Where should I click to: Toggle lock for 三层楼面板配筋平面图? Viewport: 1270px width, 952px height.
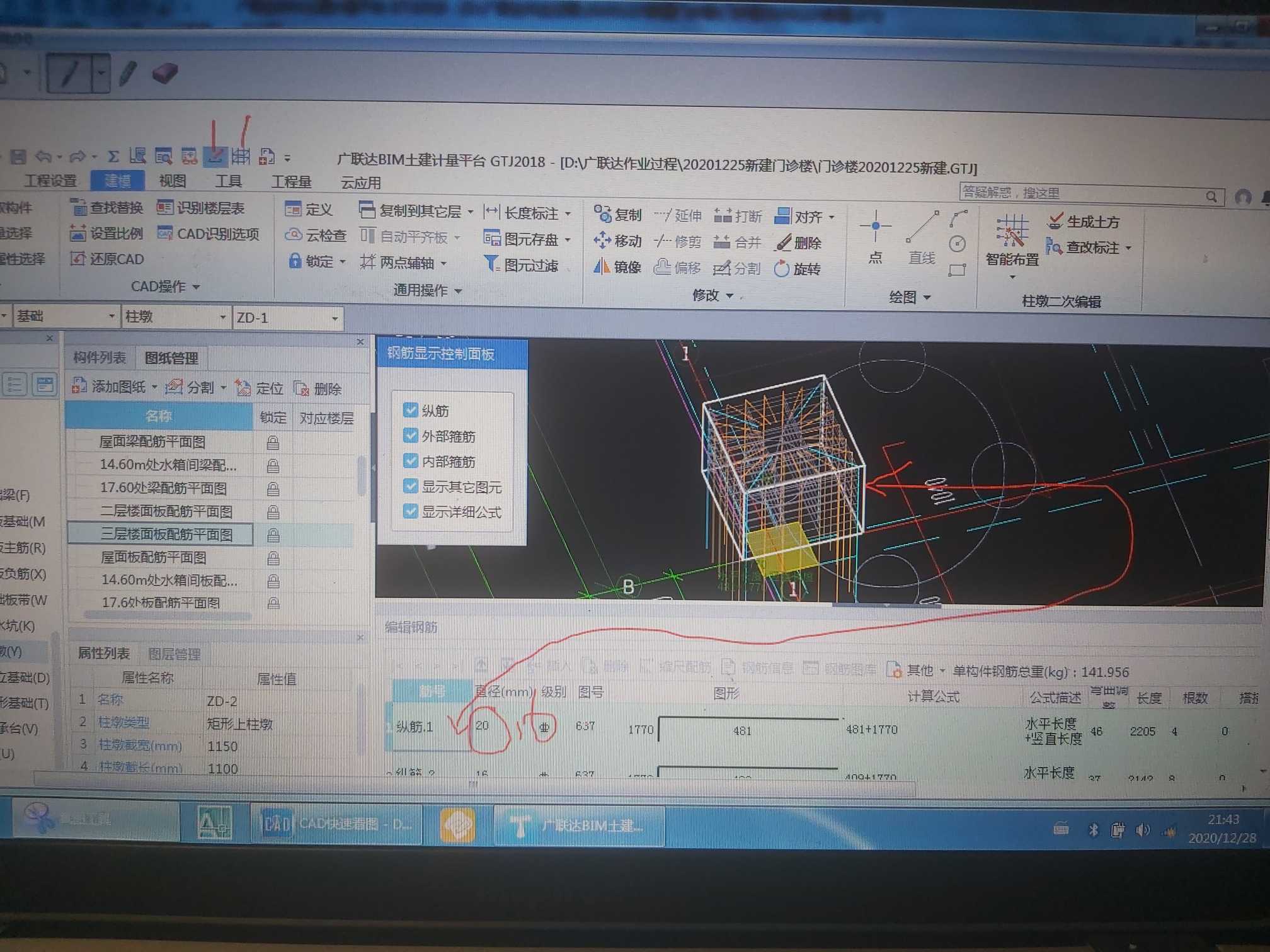pos(273,535)
